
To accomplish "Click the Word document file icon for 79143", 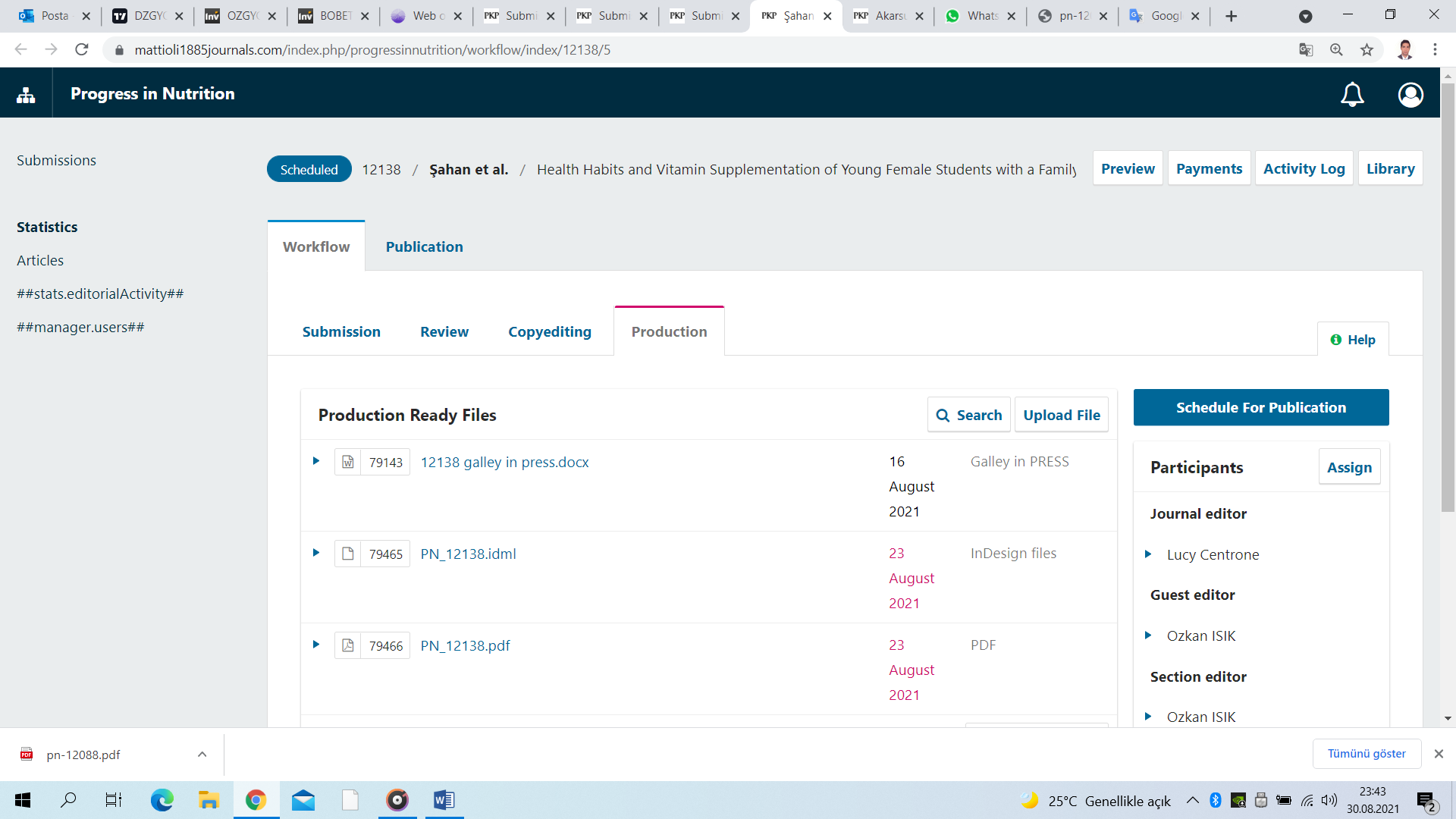I will (x=348, y=462).
